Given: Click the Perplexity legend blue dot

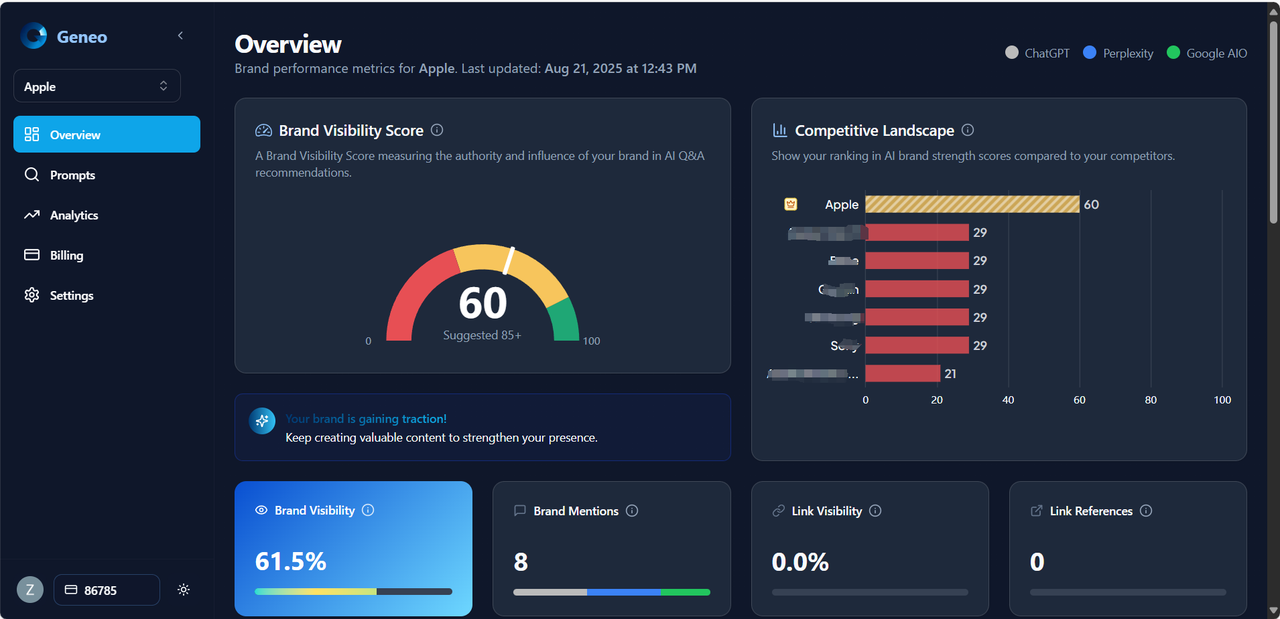Looking at the screenshot, I should pos(1090,53).
